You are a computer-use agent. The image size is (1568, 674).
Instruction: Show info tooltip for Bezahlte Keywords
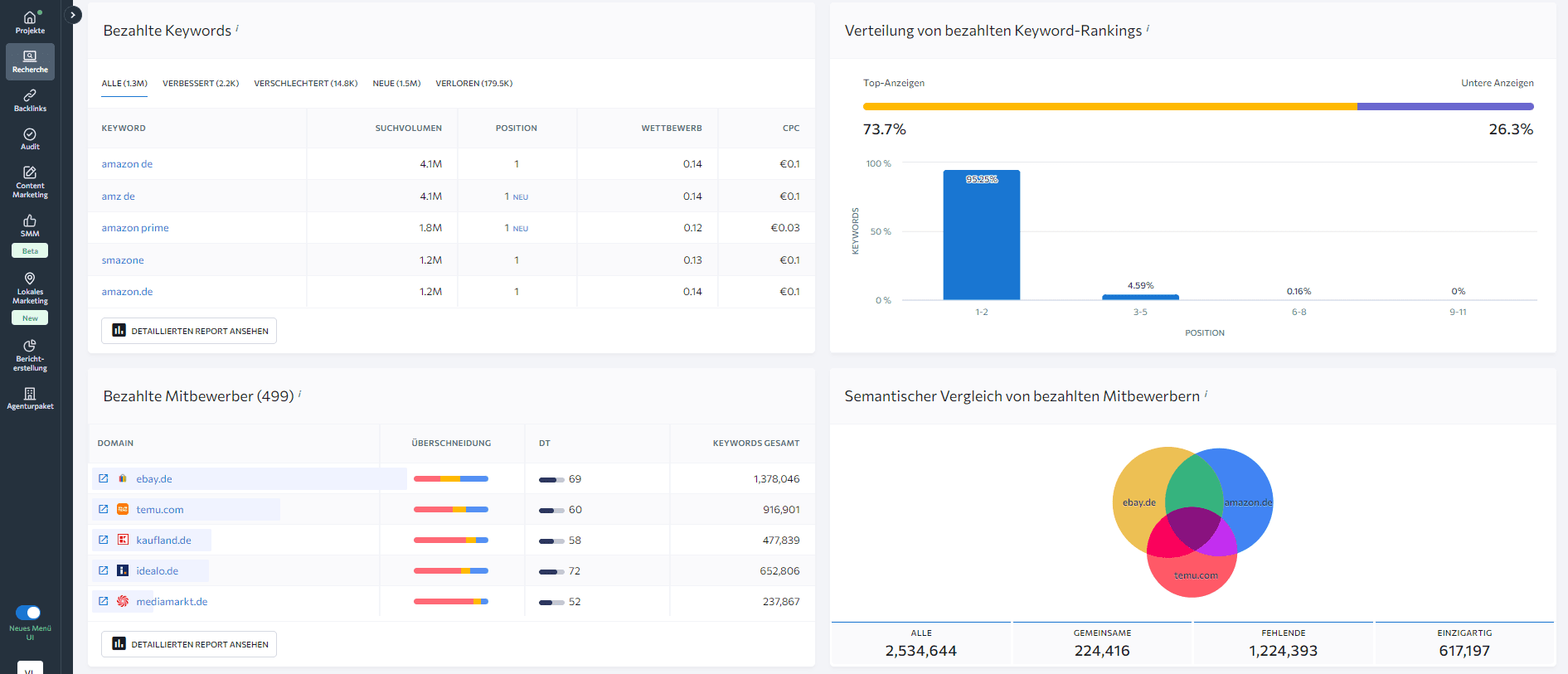click(237, 27)
